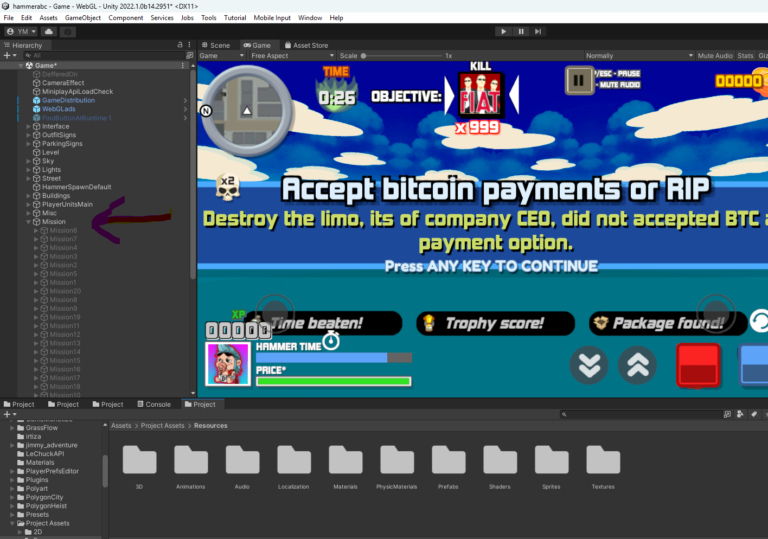Viewport: 768px width, 539px height.
Task: Open the Textures folder
Action: [603, 467]
